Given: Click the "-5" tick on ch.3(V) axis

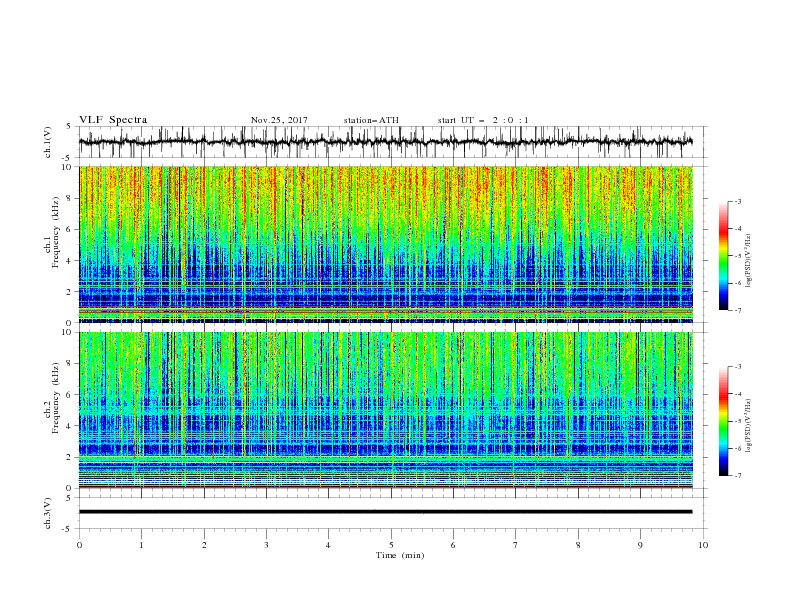Looking at the screenshot, I should click(x=68, y=529).
